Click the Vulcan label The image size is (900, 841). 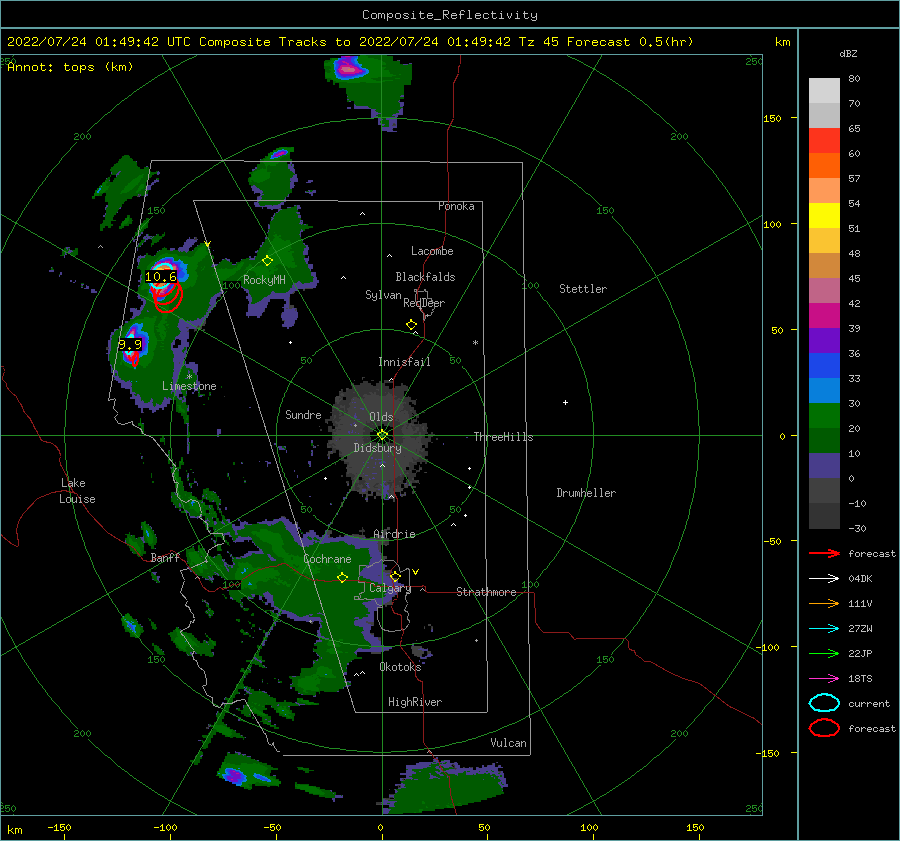(x=509, y=743)
